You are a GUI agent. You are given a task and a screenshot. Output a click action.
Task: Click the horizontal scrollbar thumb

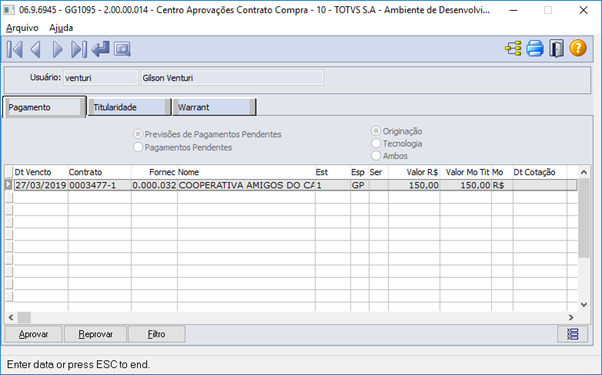point(24,317)
